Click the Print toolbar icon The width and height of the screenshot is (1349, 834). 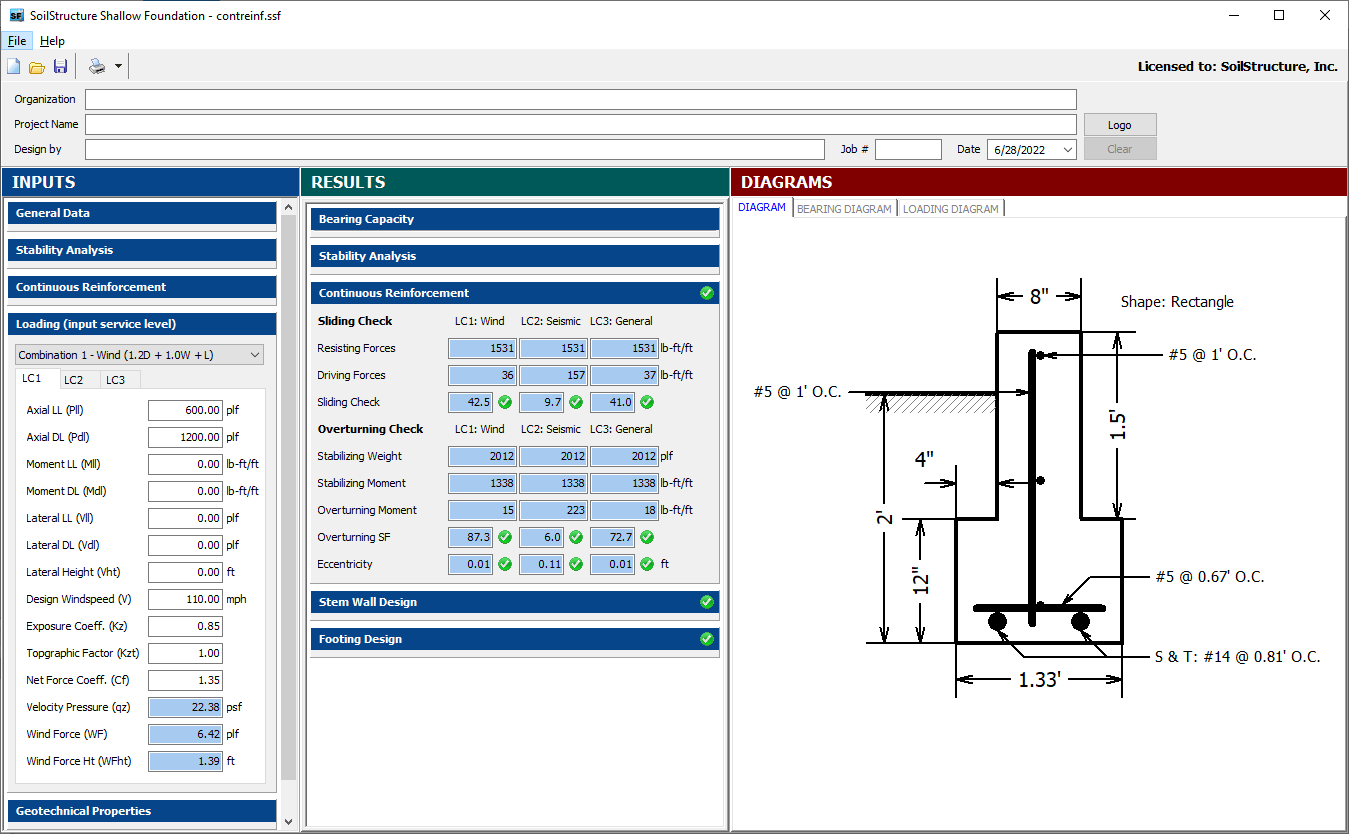click(x=97, y=67)
